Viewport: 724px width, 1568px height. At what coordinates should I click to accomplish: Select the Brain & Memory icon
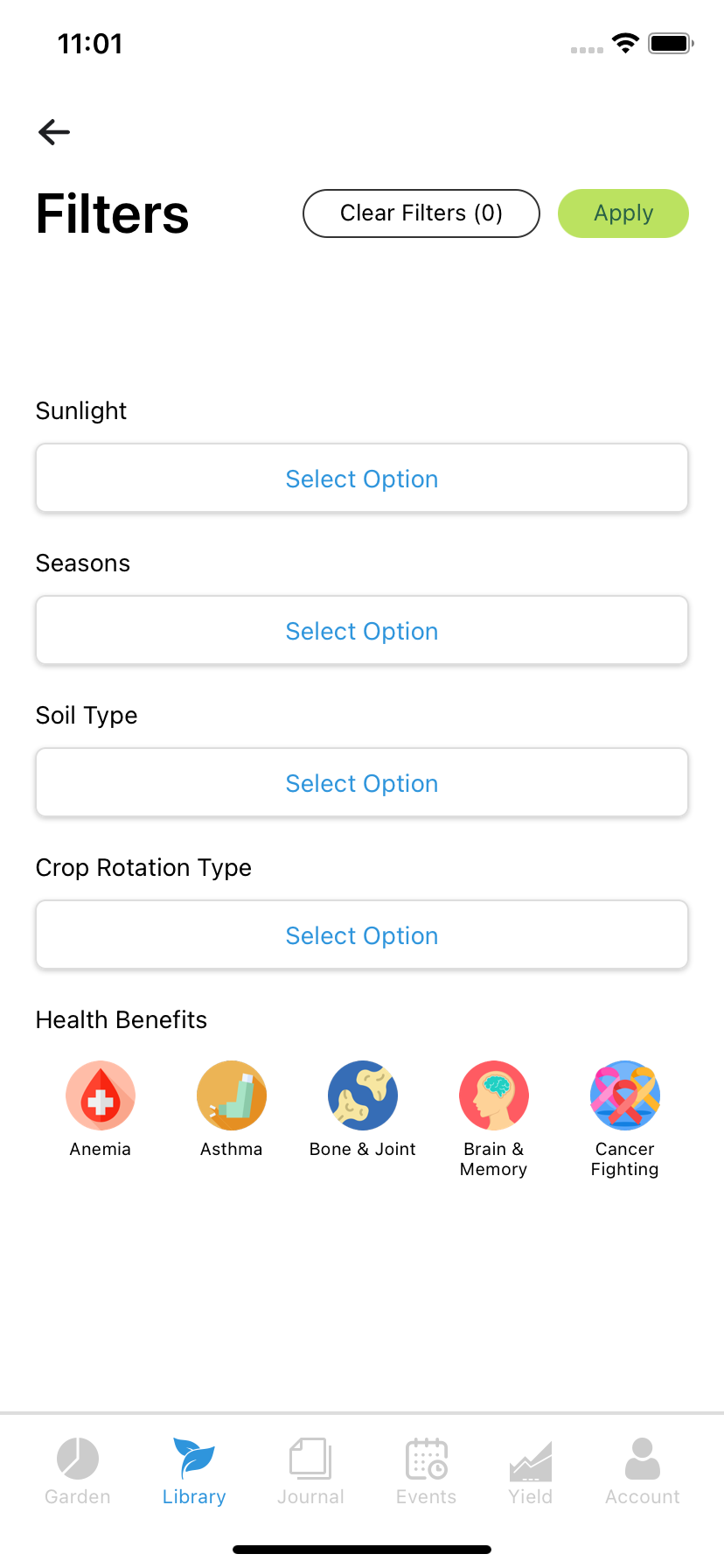pyautogui.click(x=494, y=1095)
